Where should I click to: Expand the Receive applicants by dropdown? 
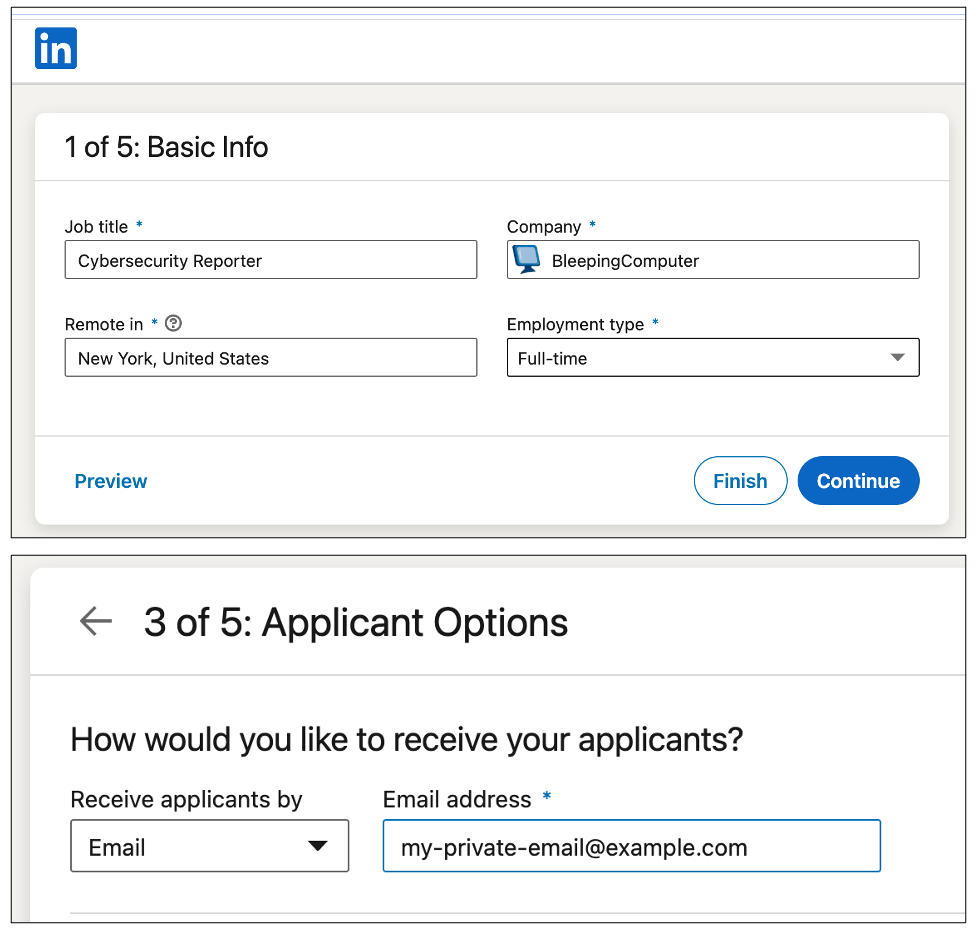tap(209, 845)
